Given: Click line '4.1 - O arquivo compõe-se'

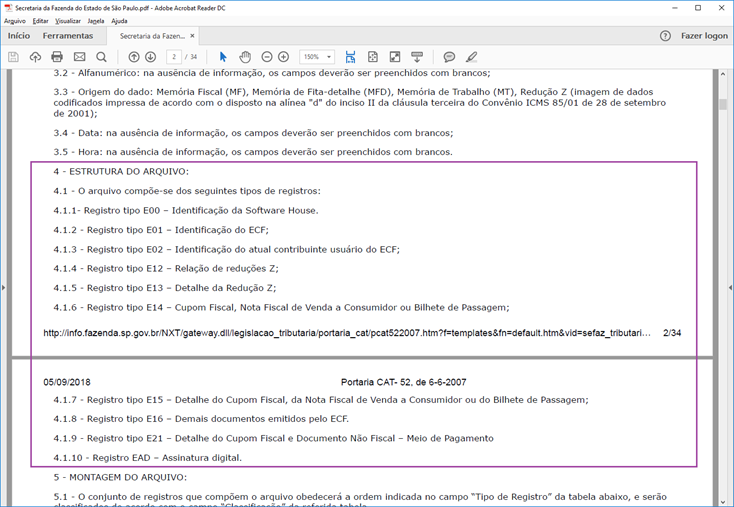Looking at the screenshot, I should [187, 191].
